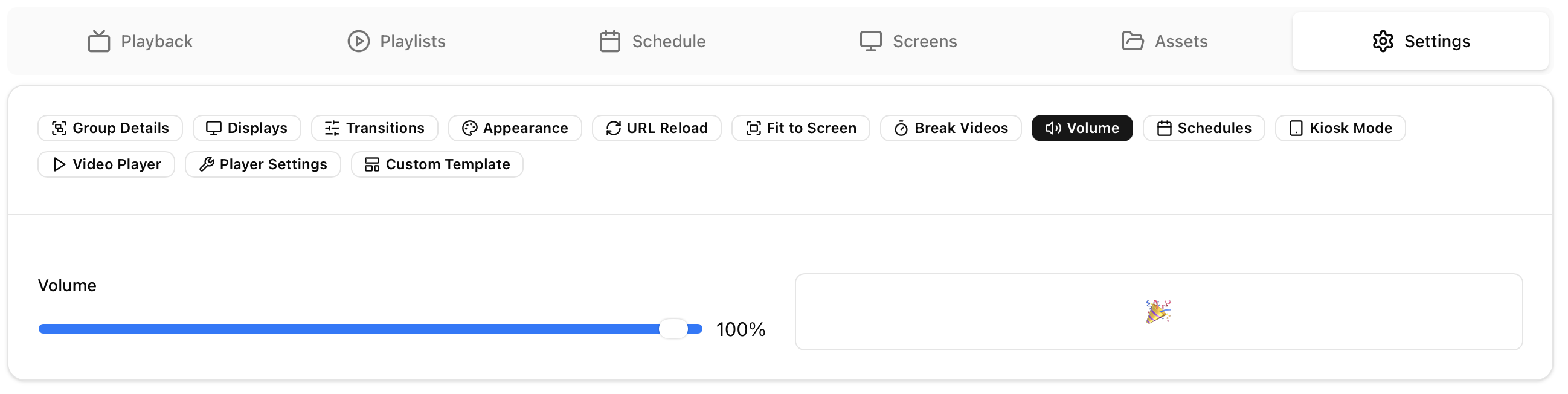Click the Settings gear icon
This screenshot has height=394, width=1568.
pyautogui.click(x=1383, y=42)
